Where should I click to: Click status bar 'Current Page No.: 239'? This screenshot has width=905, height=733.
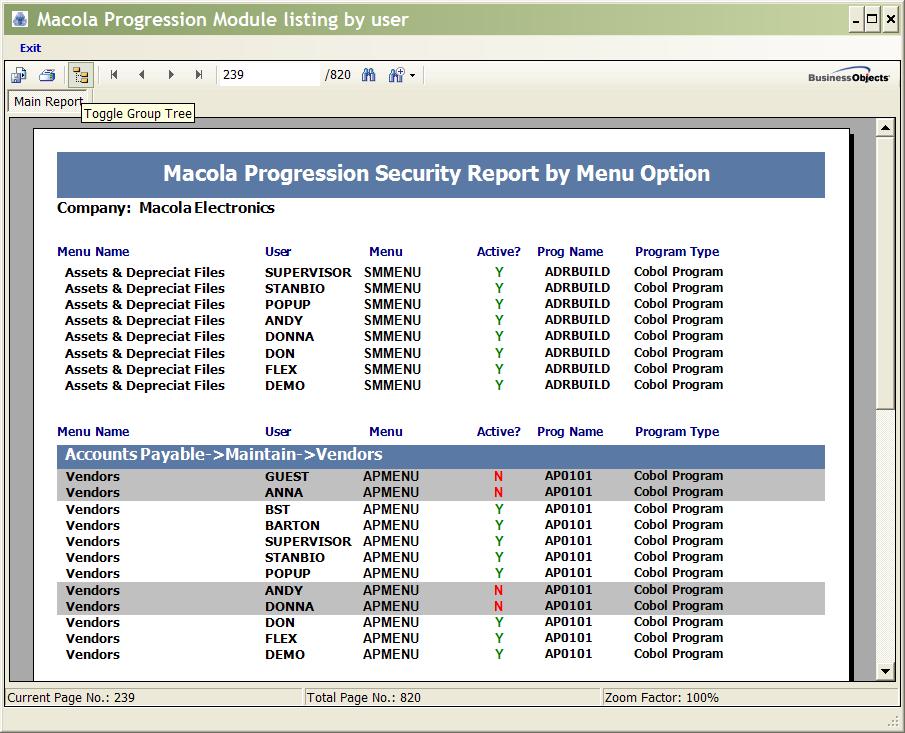point(71,698)
